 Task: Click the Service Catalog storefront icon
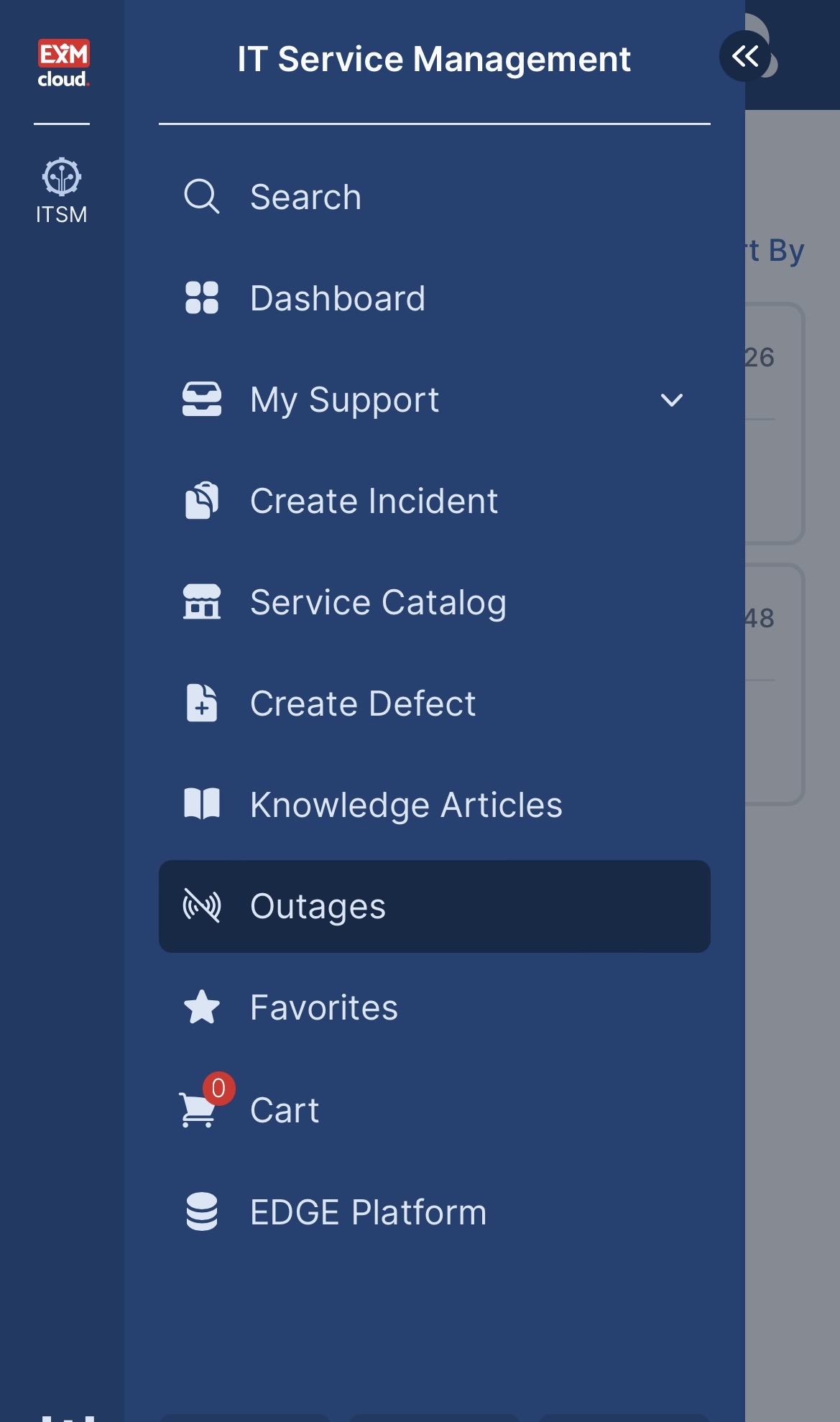[x=201, y=602]
